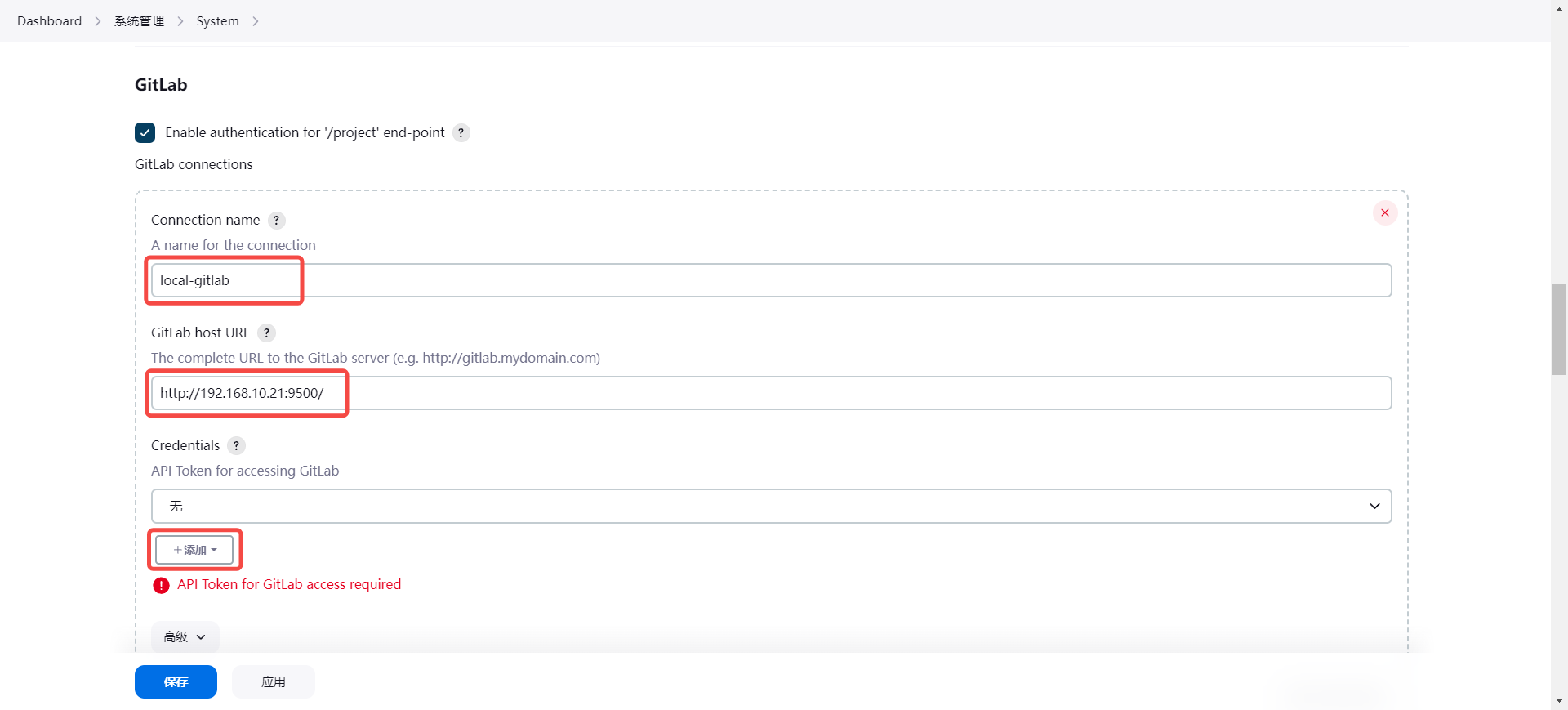Click the red error icon beside API Token message
Screen dimensions: 1568x710
[x=162, y=585]
